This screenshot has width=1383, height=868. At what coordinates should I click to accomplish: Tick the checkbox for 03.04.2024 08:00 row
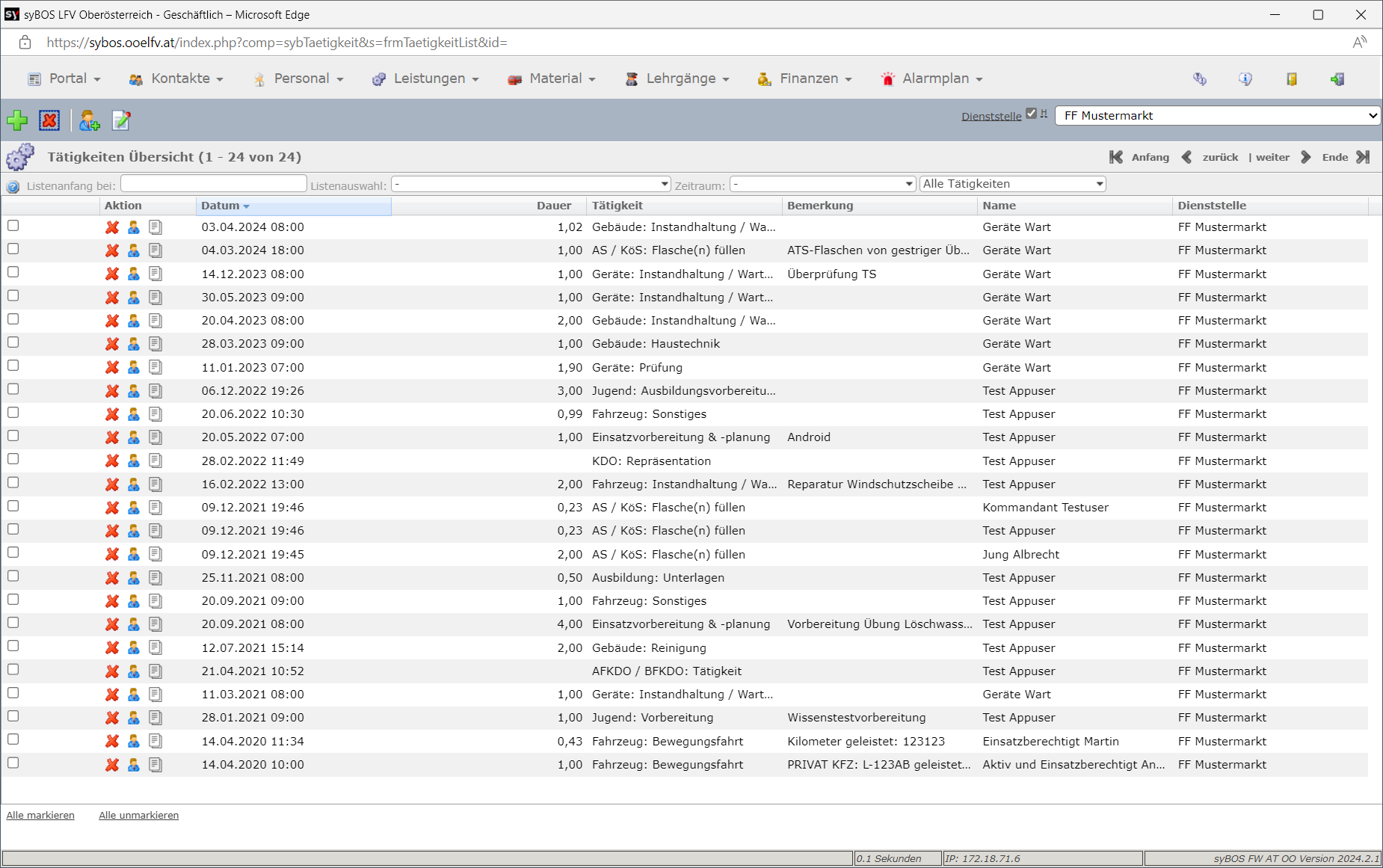tap(13, 226)
